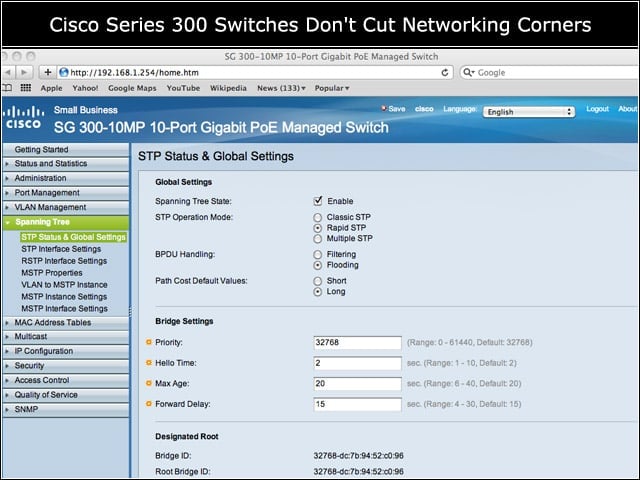The image size is (640, 480).
Task: Choose Filtering for BPDU Handling
Action: (318, 255)
